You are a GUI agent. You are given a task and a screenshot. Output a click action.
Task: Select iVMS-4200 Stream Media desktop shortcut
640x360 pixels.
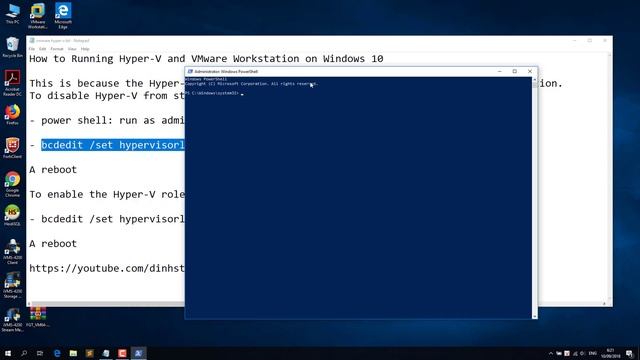(x=12, y=319)
